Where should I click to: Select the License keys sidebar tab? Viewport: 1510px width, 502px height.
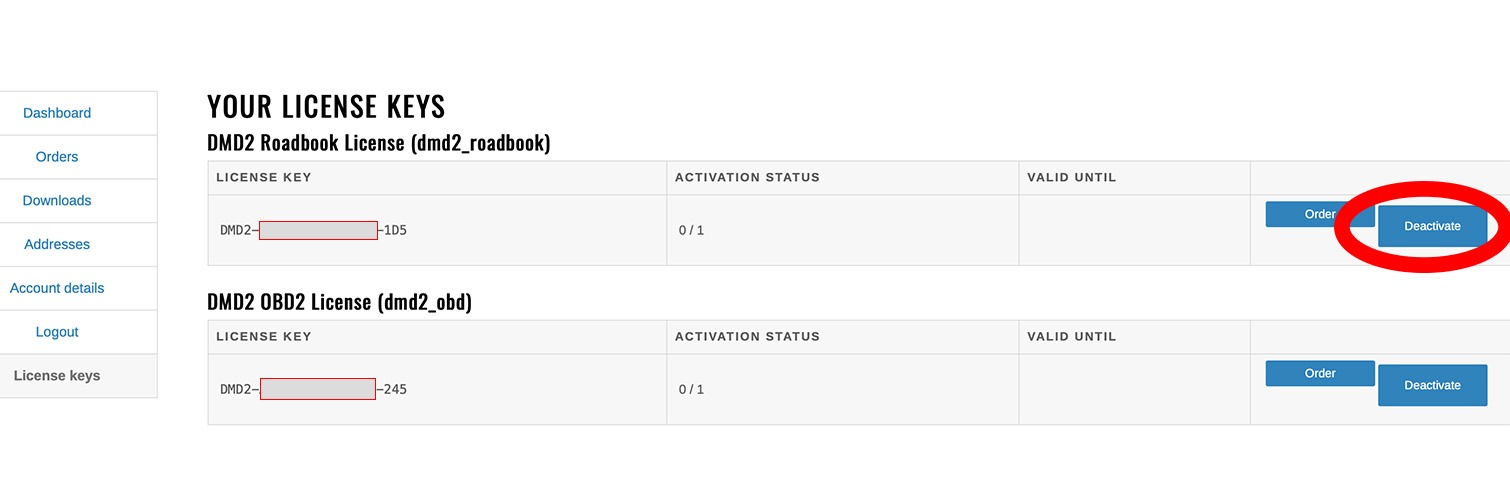pos(57,376)
